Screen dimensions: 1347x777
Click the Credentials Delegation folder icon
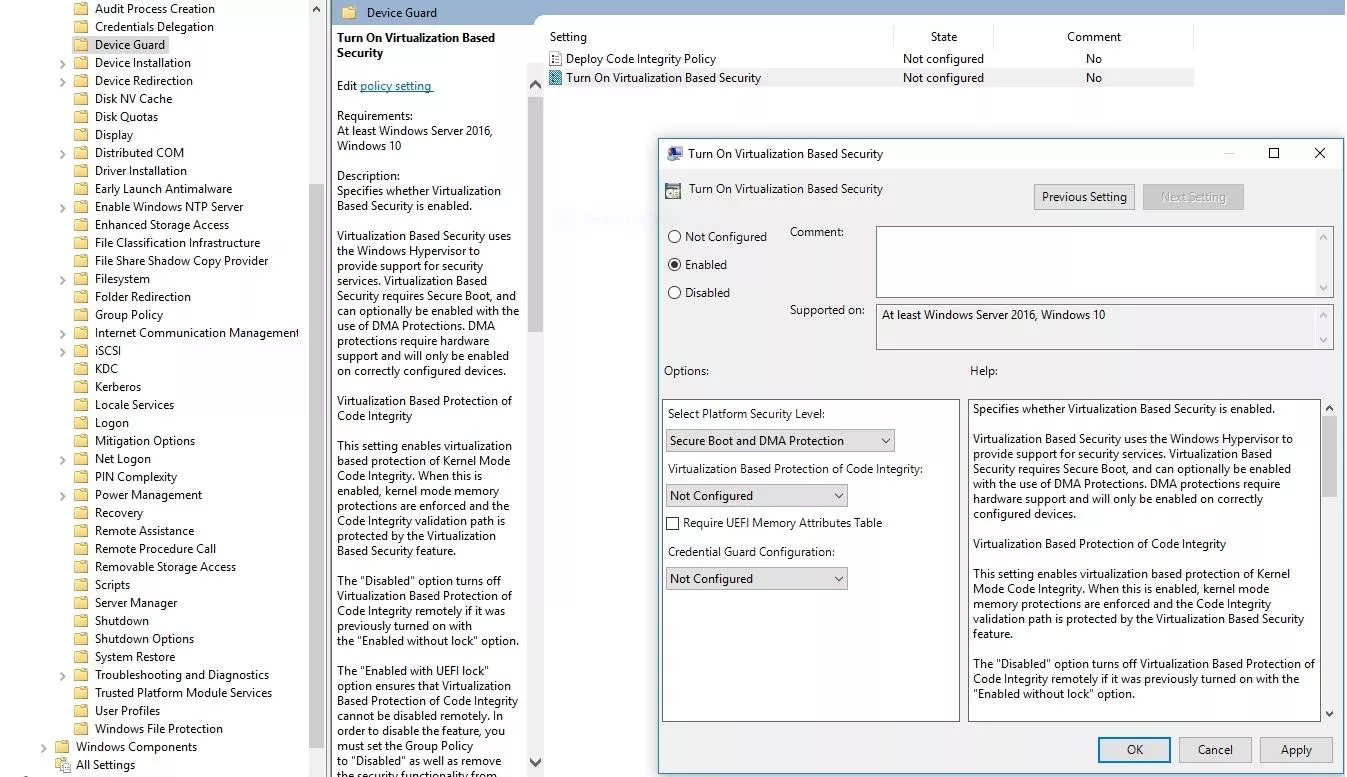[81, 27]
